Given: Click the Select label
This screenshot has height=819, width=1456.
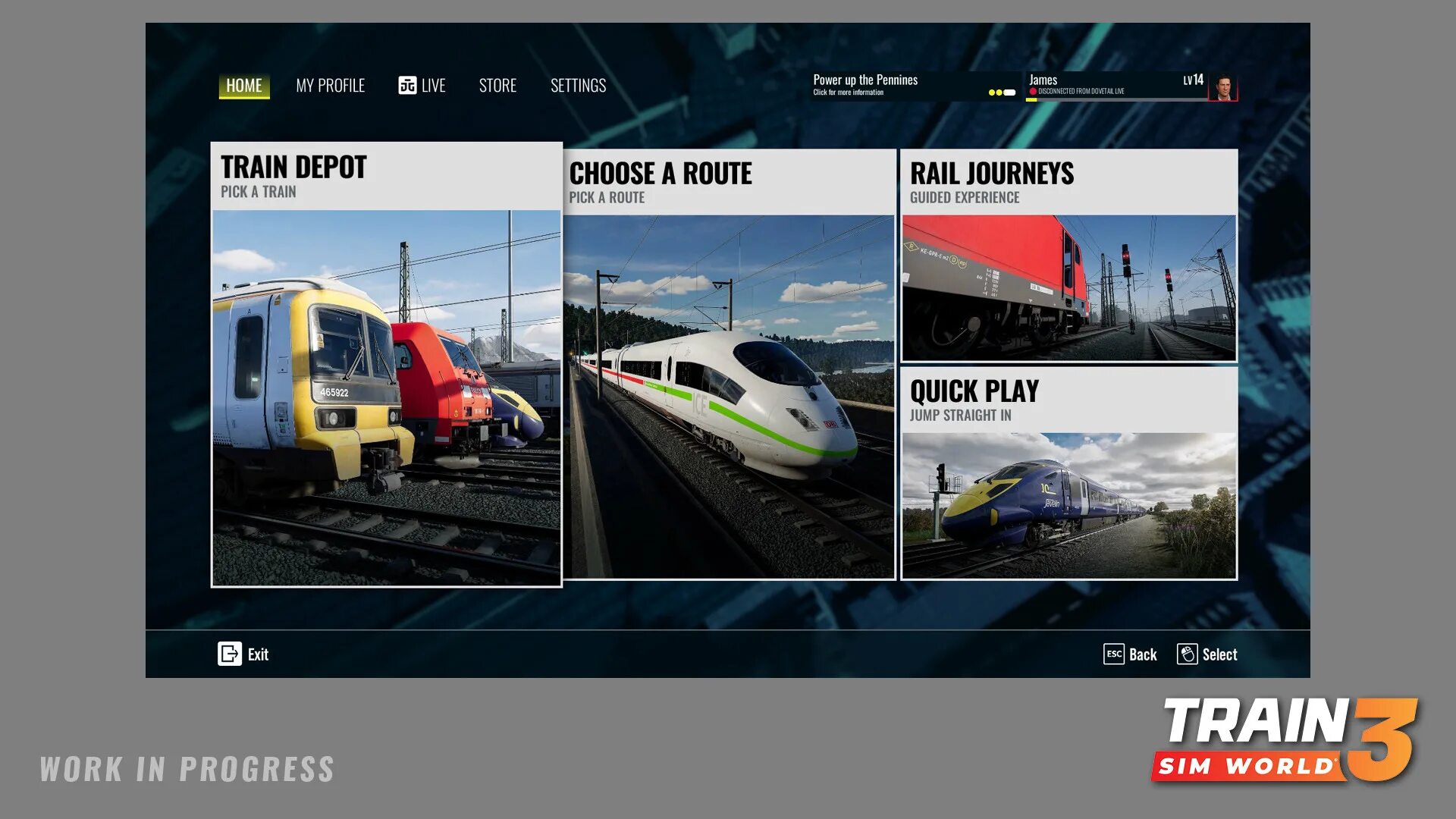Looking at the screenshot, I should [x=1219, y=654].
